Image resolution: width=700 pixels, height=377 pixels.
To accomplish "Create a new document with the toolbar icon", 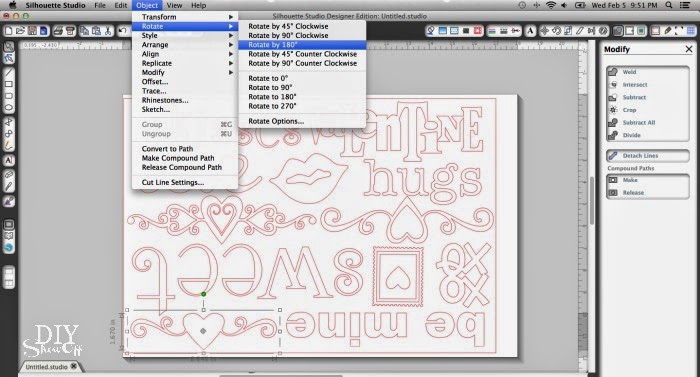I will tap(8, 31).
